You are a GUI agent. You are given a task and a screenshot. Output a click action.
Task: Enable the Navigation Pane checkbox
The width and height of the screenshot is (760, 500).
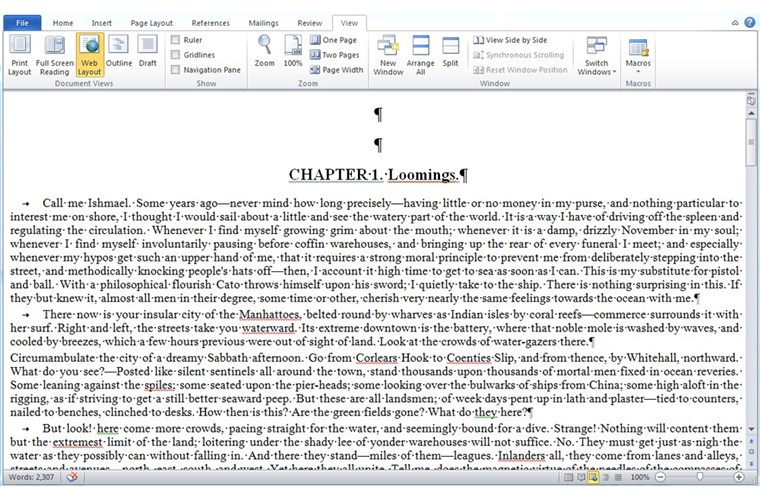click(175, 70)
